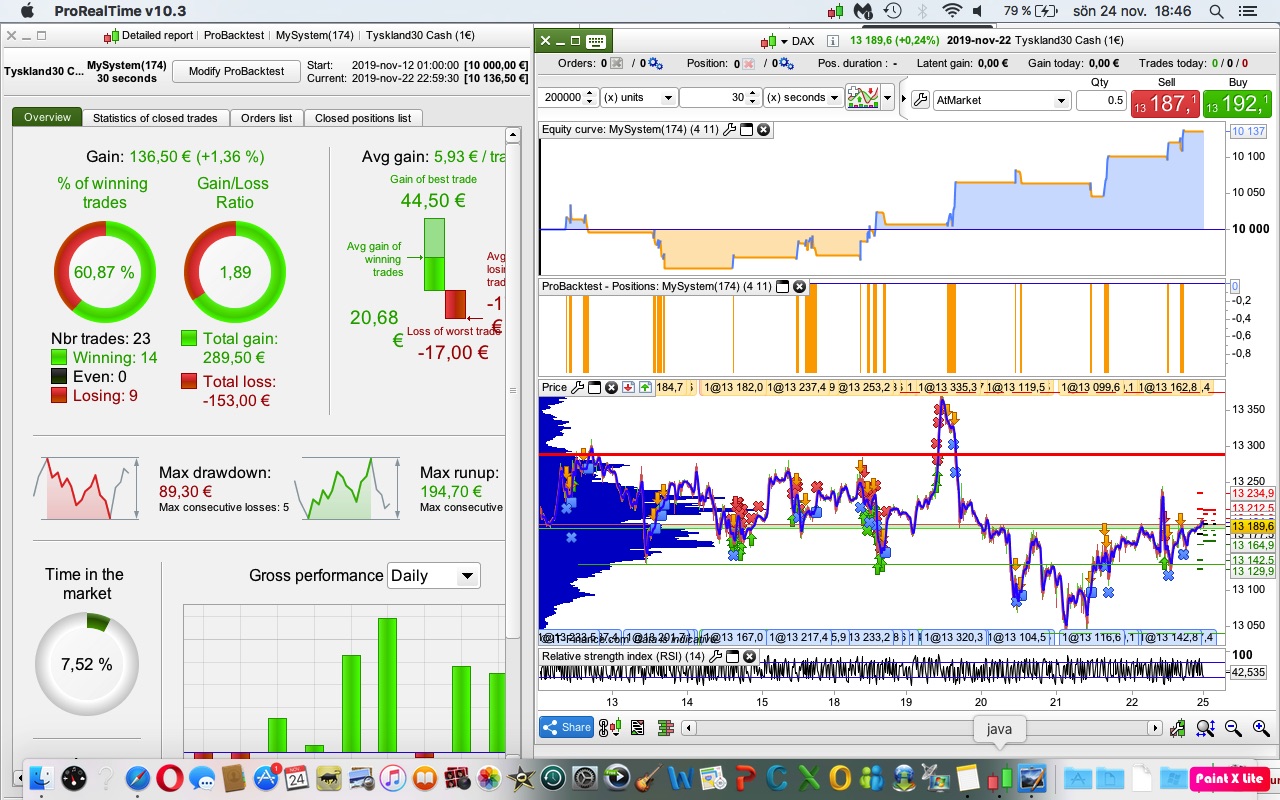The height and width of the screenshot is (800, 1280).
Task: Open the order book icon in chart toolbar
Action: (665, 728)
